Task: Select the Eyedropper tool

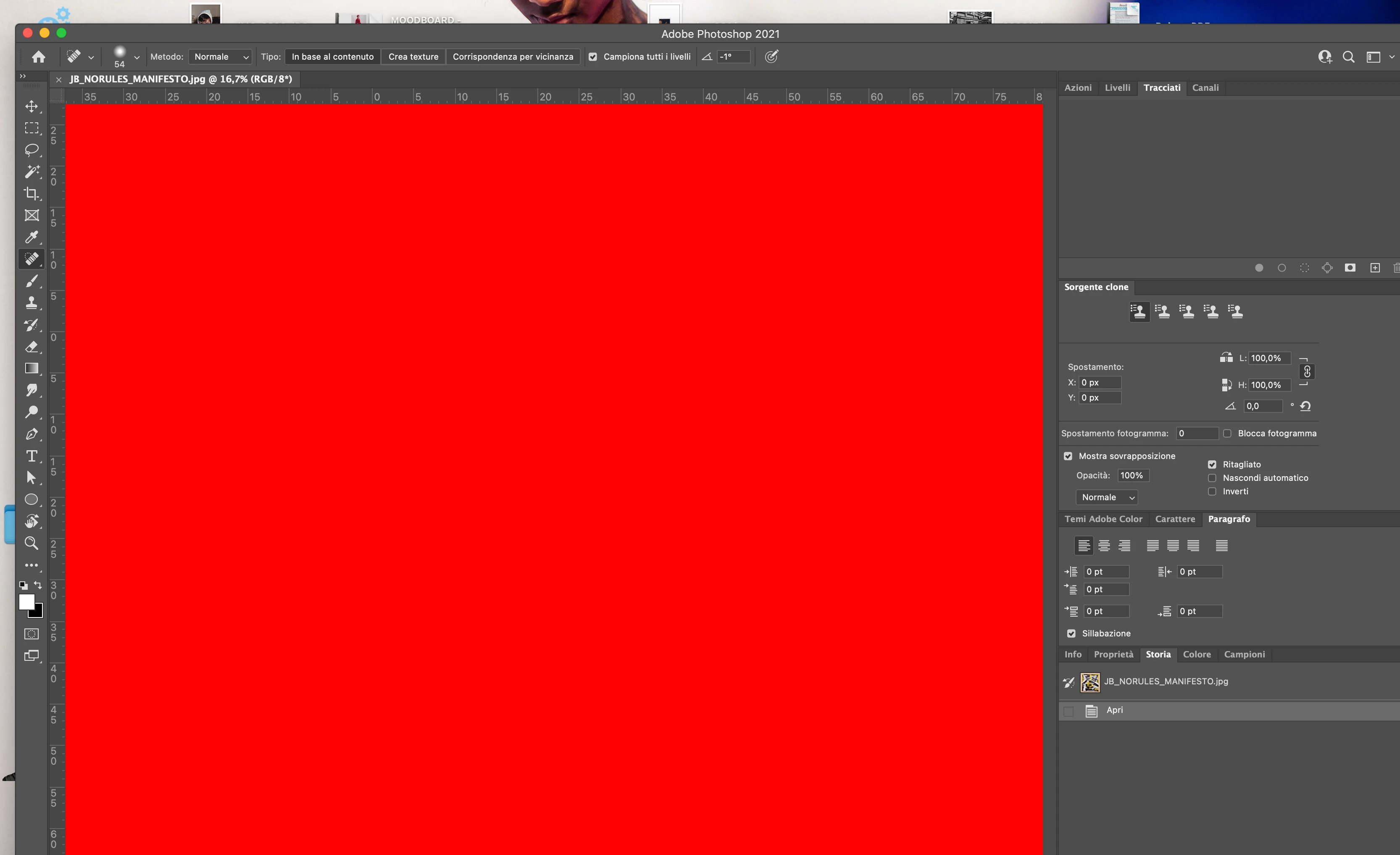Action: pyautogui.click(x=32, y=237)
